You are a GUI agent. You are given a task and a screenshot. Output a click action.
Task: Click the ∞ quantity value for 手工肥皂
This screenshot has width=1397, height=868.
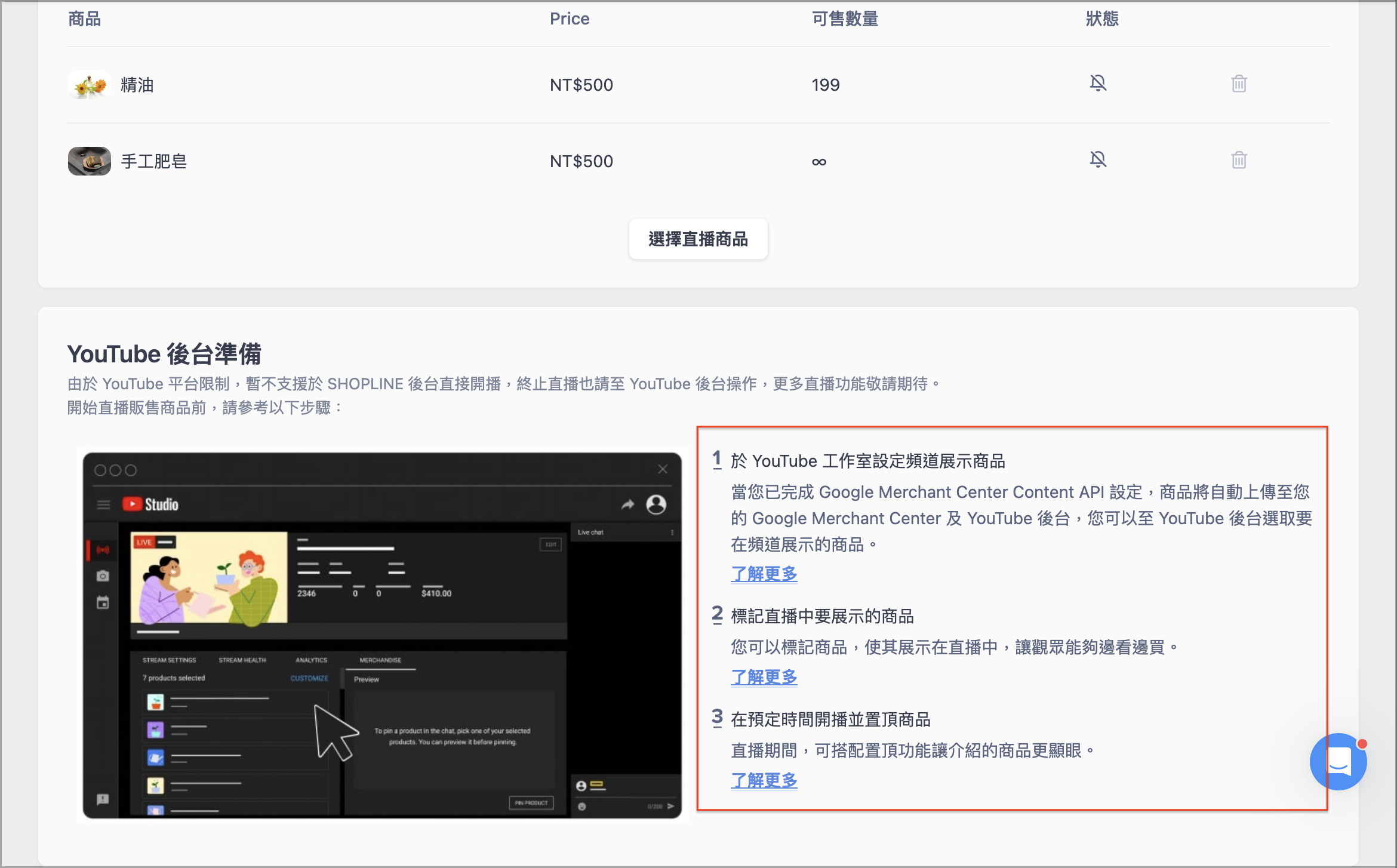pyautogui.click(x=819, y=162)
